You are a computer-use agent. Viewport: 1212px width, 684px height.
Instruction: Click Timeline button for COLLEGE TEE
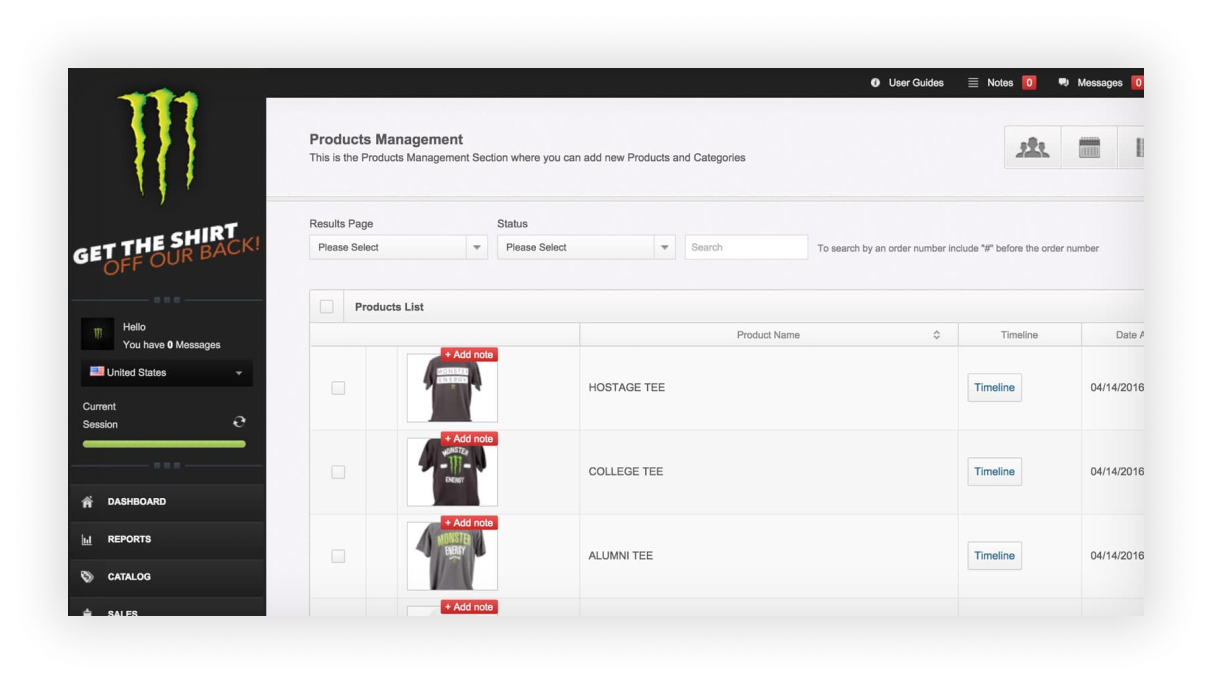tap(994, 472)
